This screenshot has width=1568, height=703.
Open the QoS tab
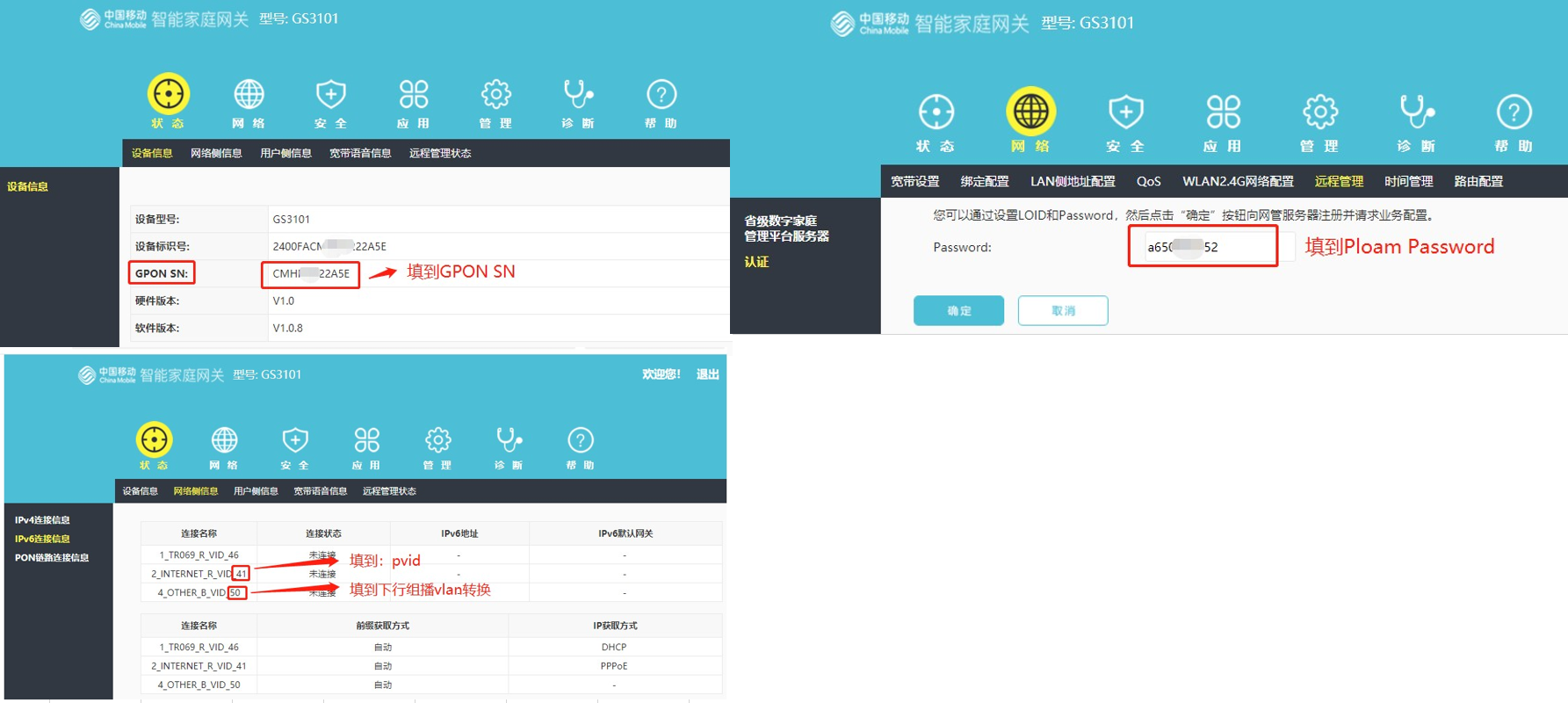(x=1148, y=181)
